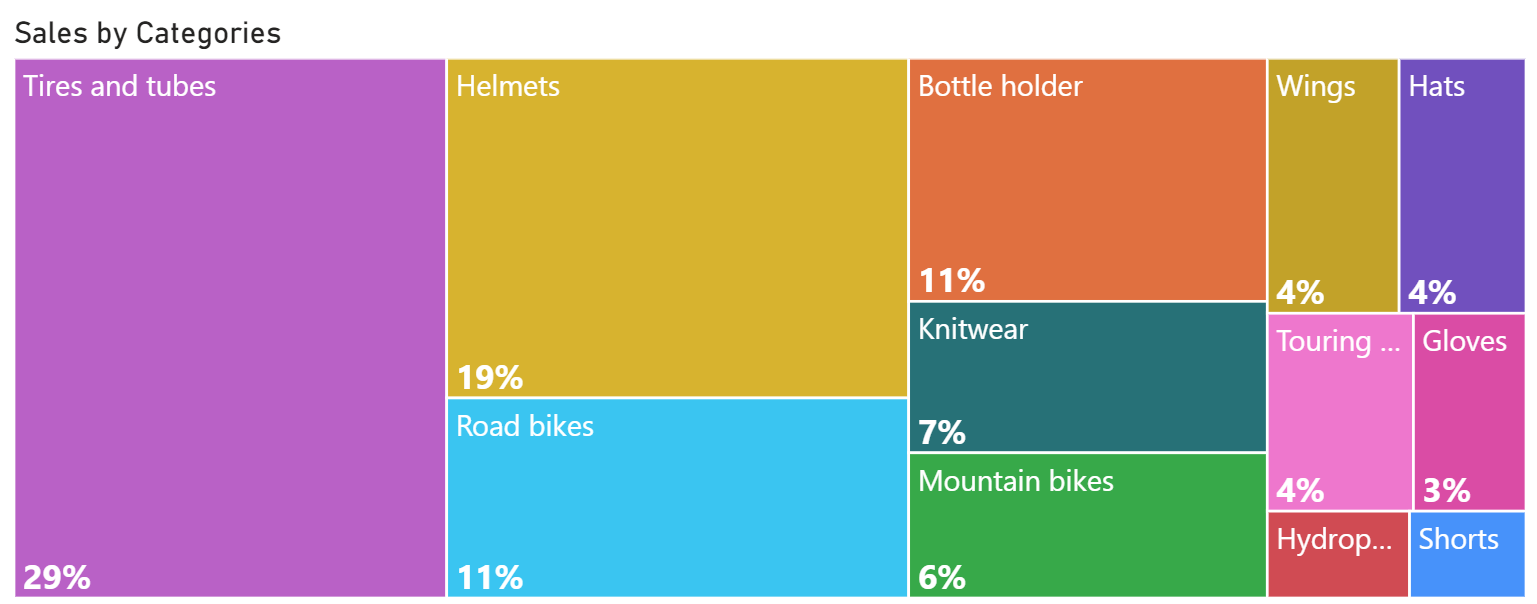Click the 7% label in Knitwear

click(x=942, y=433)
